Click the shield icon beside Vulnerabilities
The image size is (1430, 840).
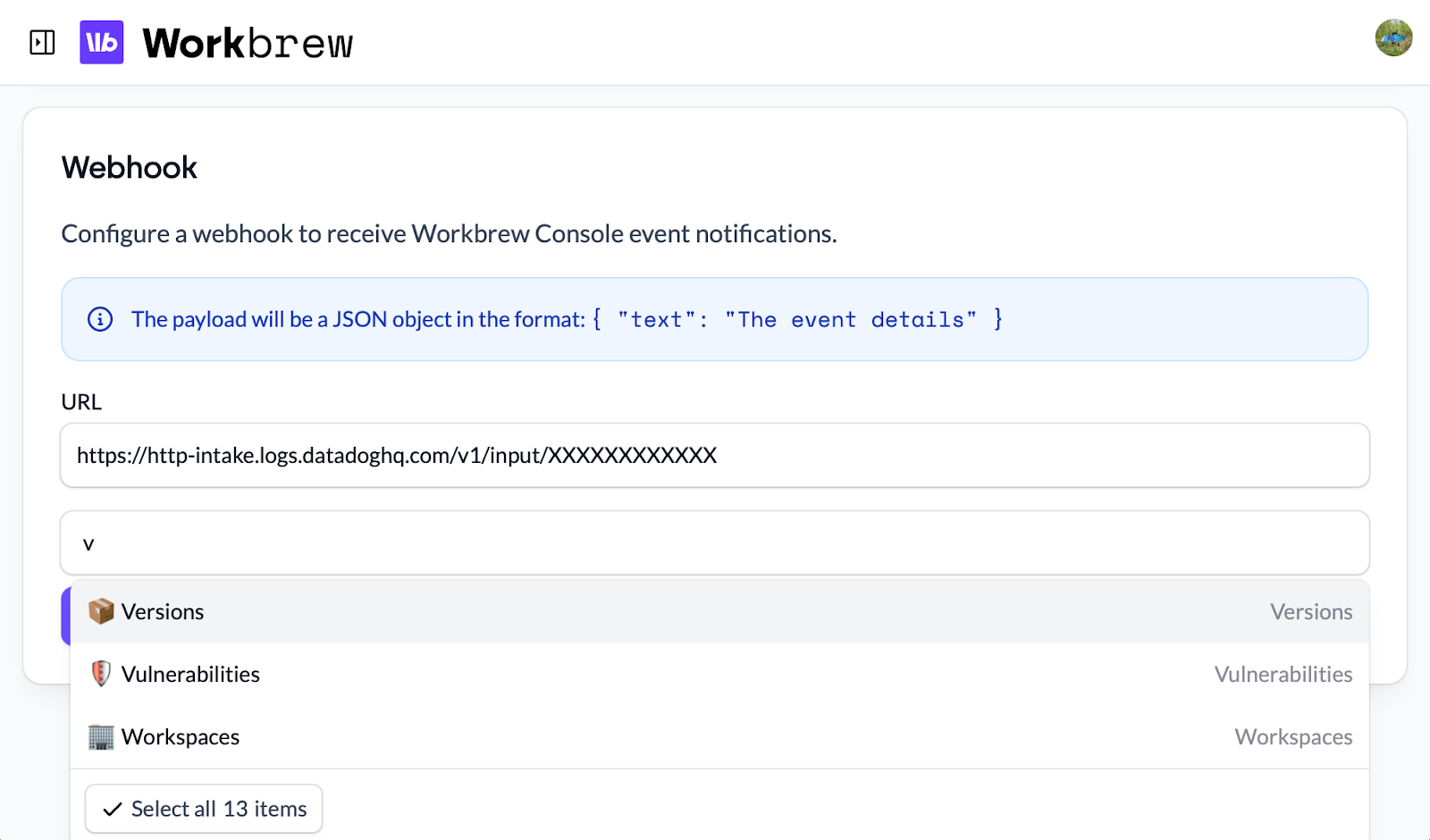click(x=101, y=674)
